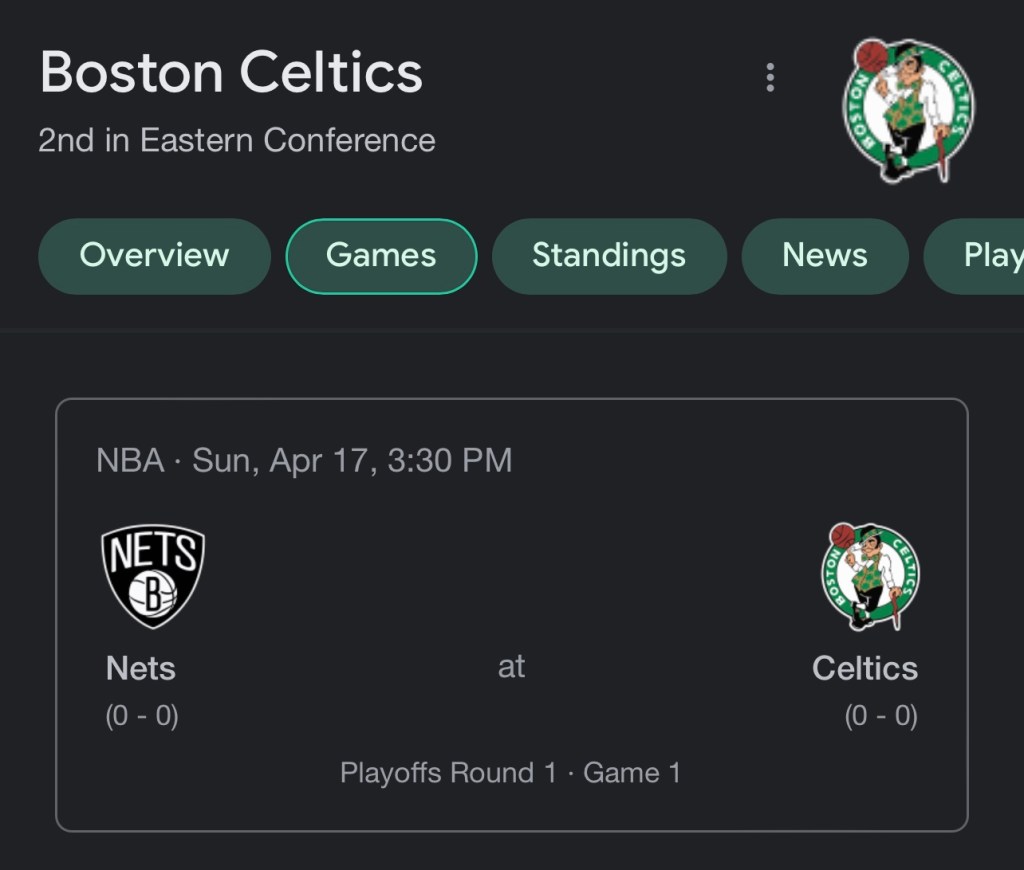Image resolution: width=1024 pixels, height=870 pixels.
Task: Open the three-dot more options menu
Action: click(770, 77)
